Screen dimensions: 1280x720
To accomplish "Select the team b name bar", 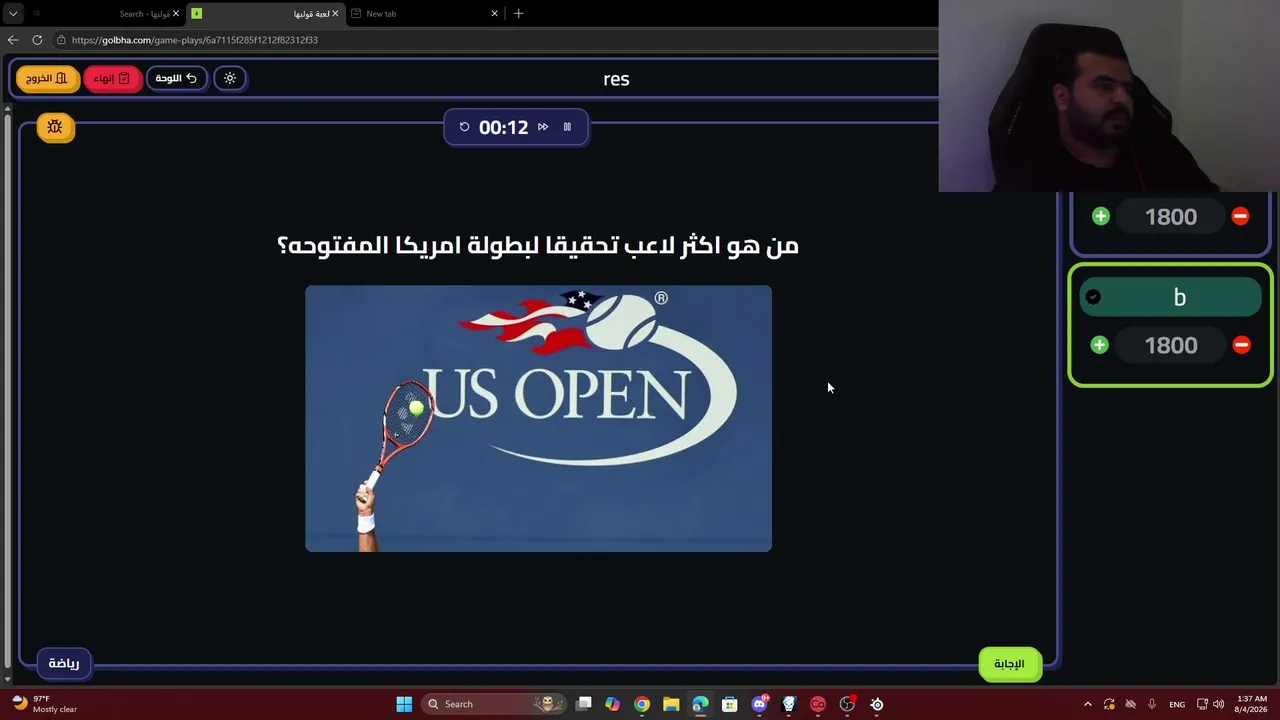I will click(1171, 297).
